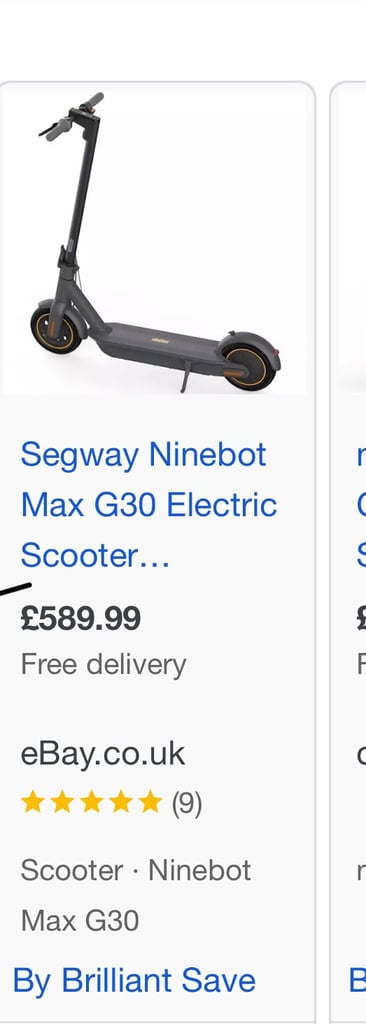Open the Segway Ninebot Max G30 product title link

(149, 505)
